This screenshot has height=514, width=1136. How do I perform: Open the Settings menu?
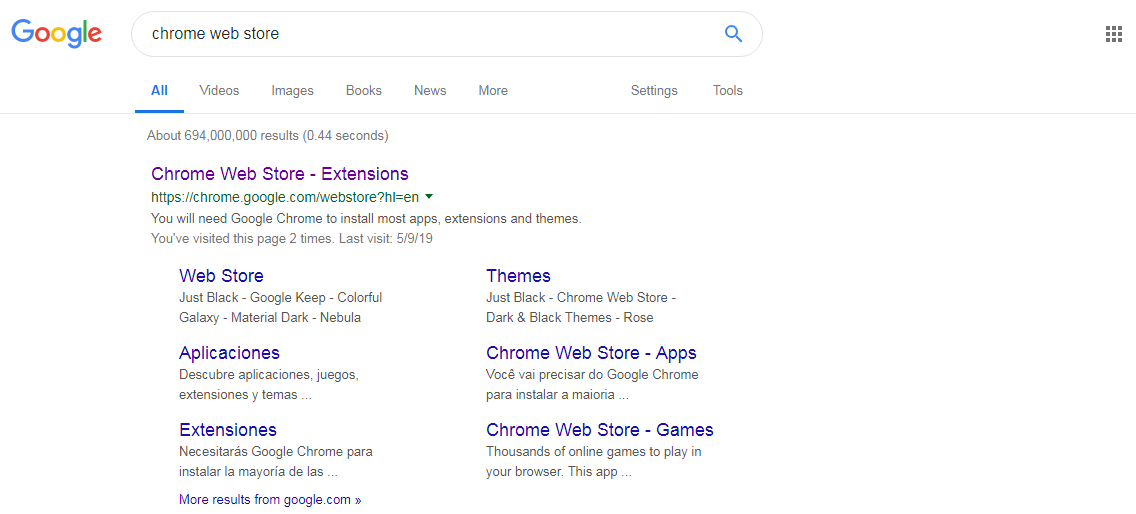pos(653,91)
